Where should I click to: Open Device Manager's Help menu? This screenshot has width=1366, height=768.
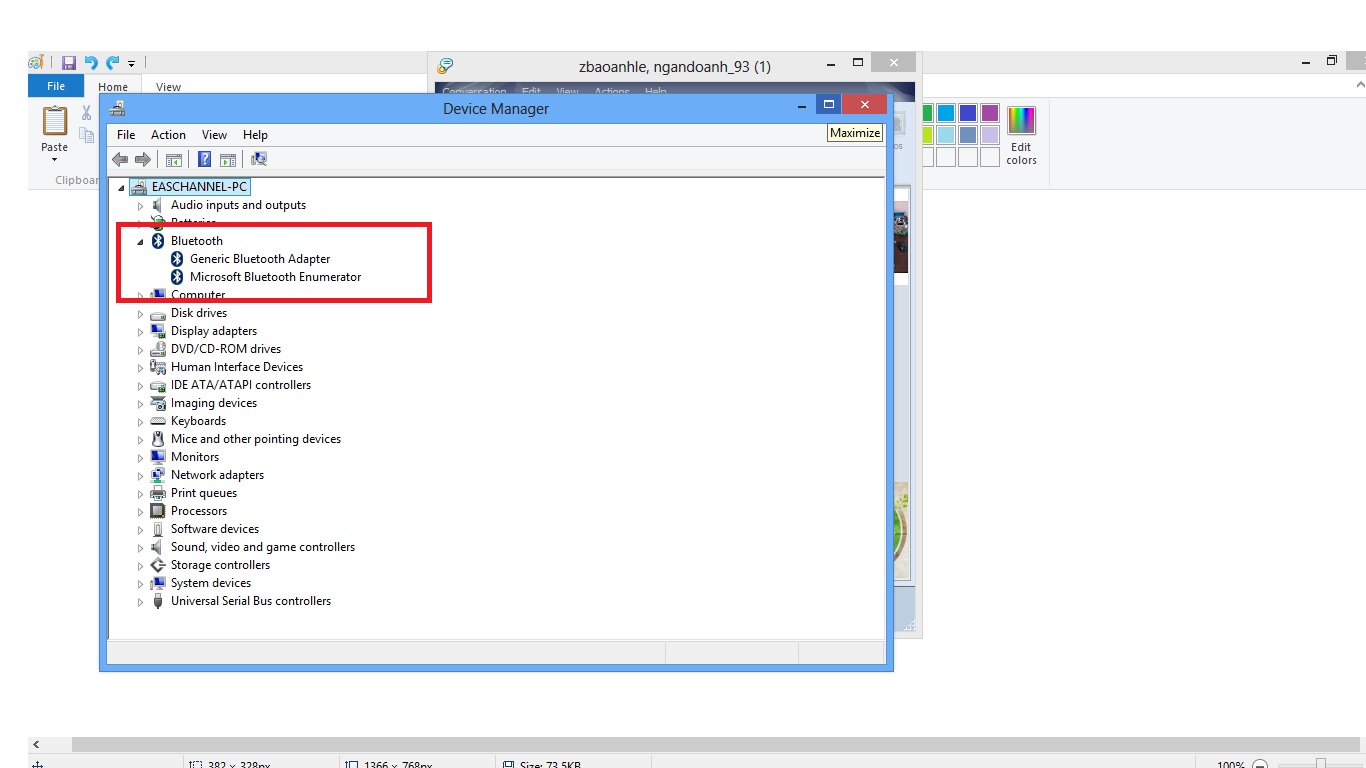pyautogui.click(x=255, y=135)
